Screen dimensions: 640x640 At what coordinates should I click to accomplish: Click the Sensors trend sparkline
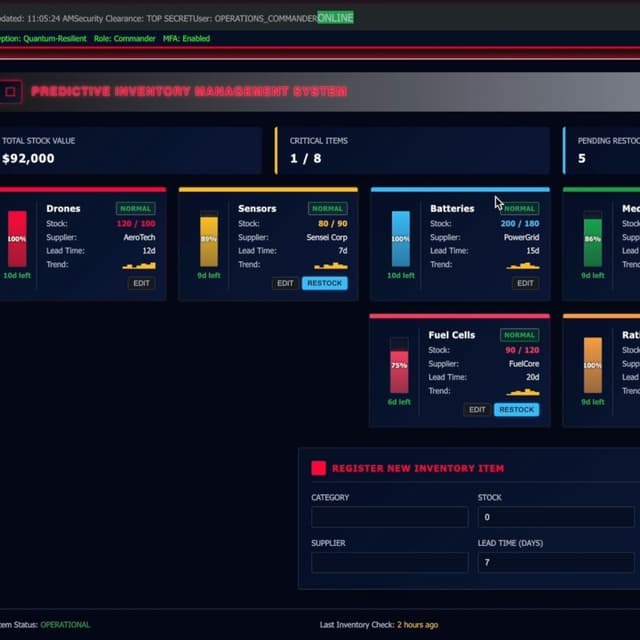tap(331, 266)
